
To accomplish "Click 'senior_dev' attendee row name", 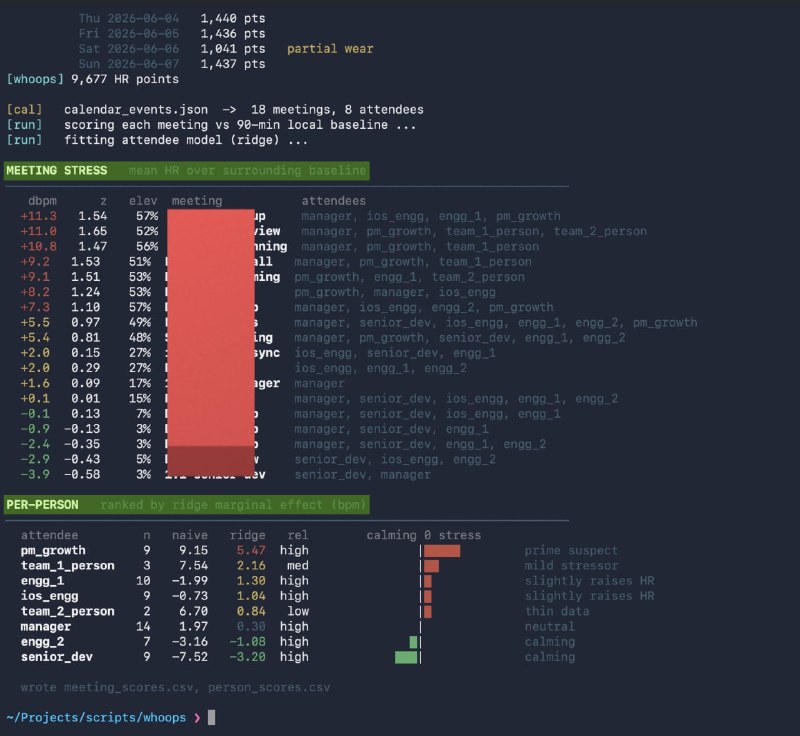I will tap(57, 657).
